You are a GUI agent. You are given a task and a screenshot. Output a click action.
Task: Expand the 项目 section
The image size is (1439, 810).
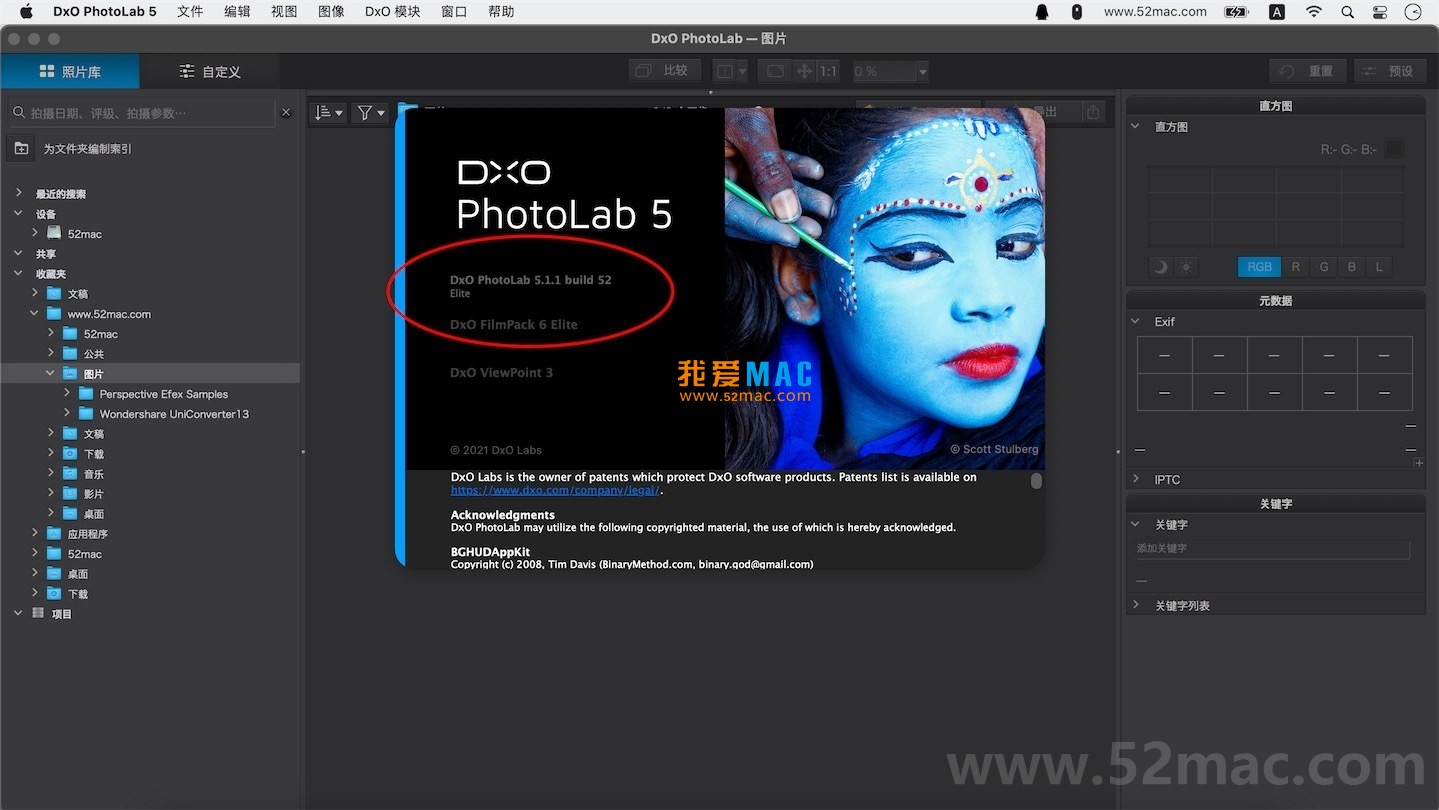pos(18,613)
